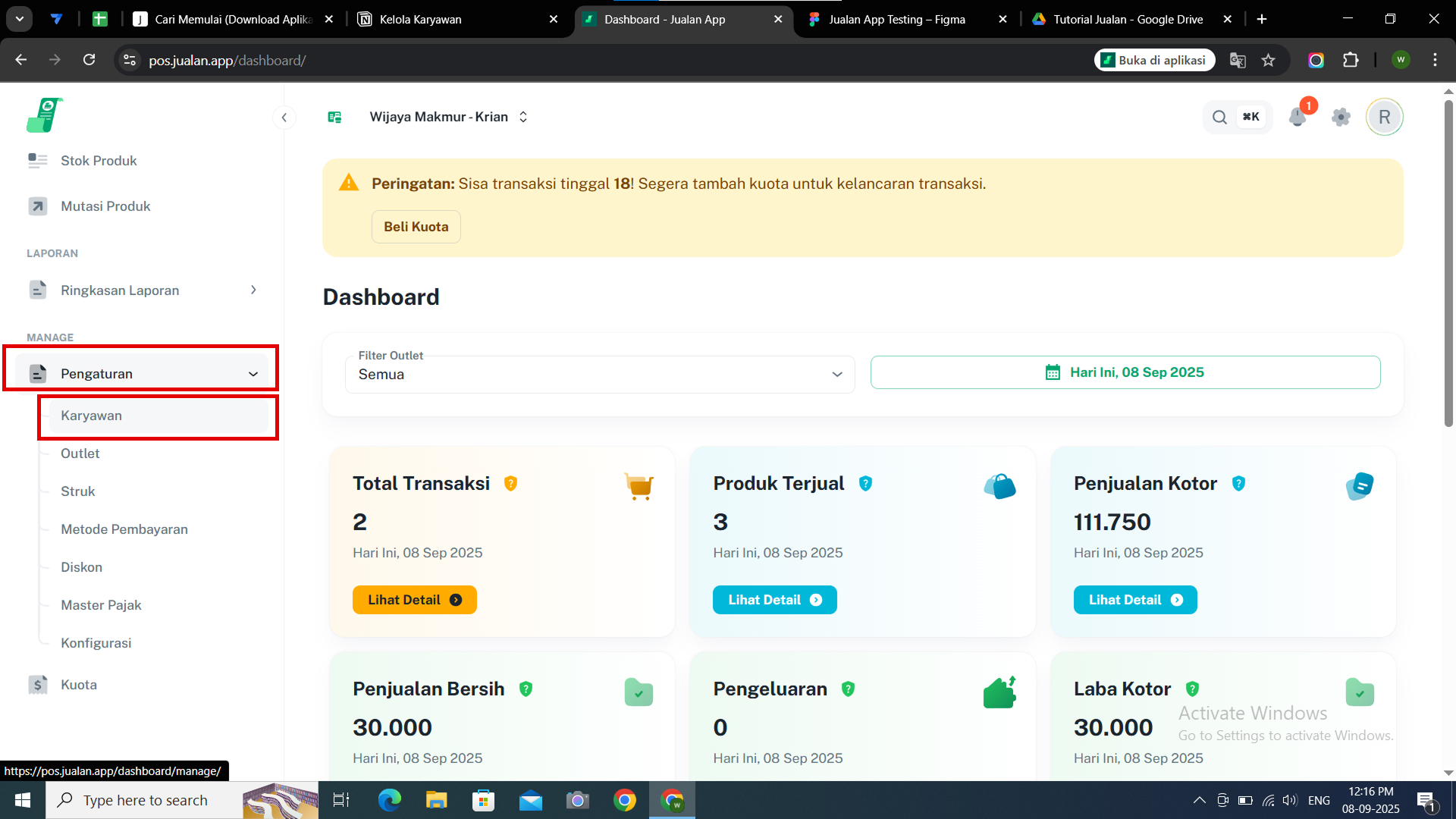Screen dimensions: 1456x819
Task: Open the Wijaya Makmur - Krian outlet switcher
Action: point(447,117)
